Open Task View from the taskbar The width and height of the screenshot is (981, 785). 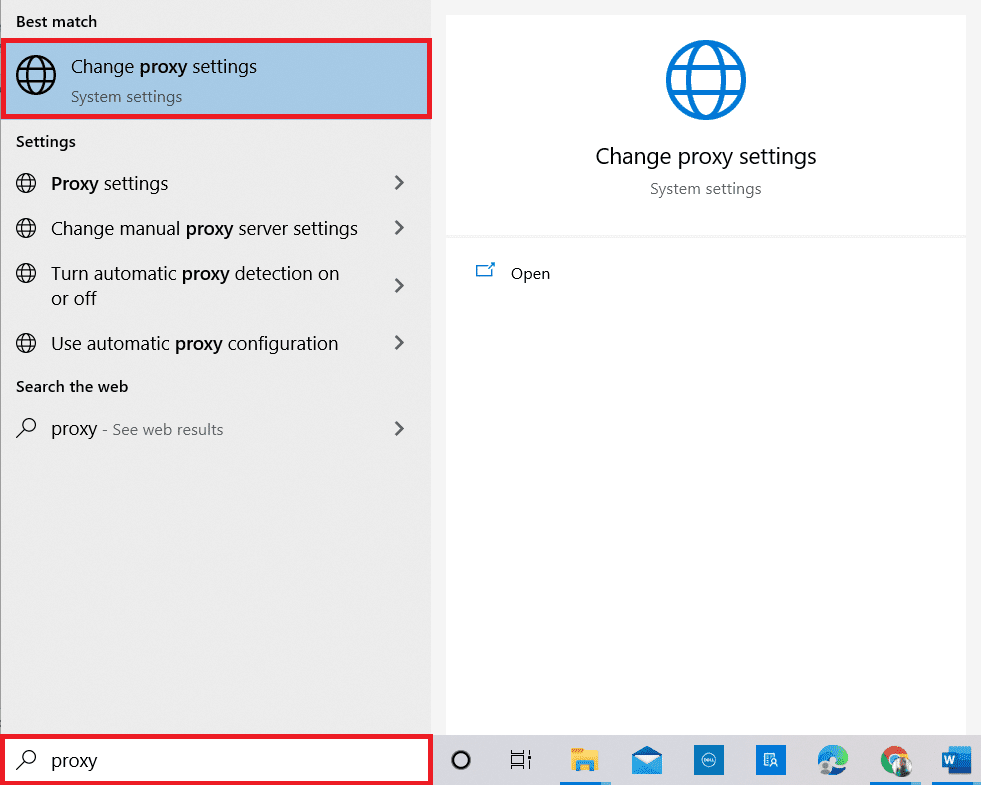tap(520, 760)
